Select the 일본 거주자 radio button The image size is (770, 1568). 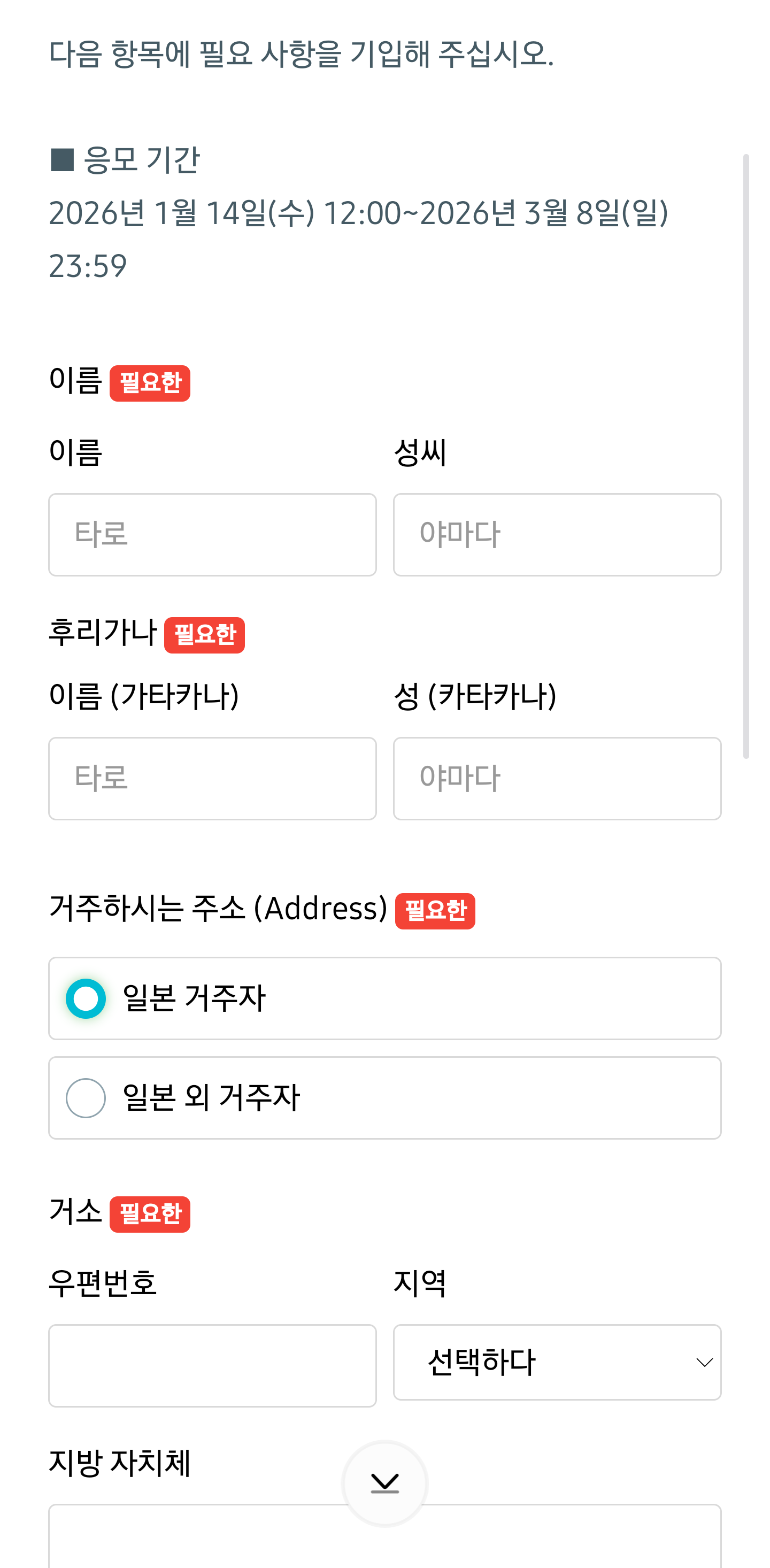(x=86, y=998)
